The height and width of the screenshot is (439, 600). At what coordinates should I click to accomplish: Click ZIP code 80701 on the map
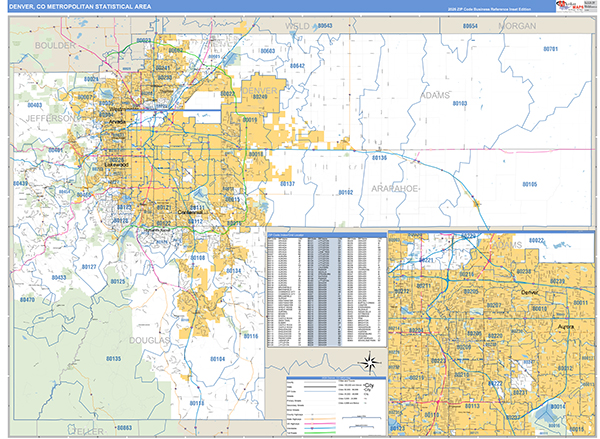[x=549, y=48]
